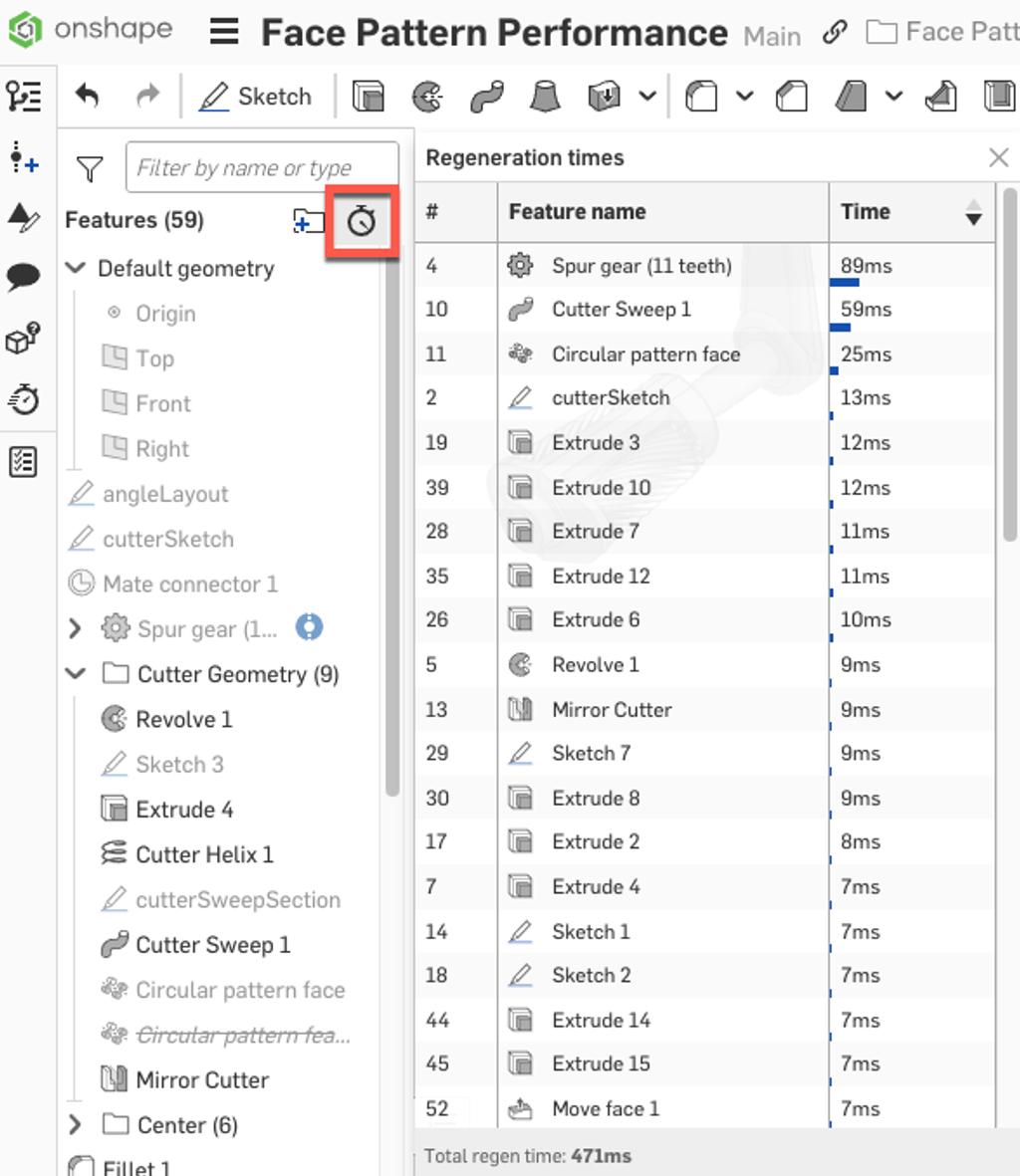Collapse the Default geometry section
Image resolution: width=1020 pixels, height=1176 pixels.
[x=75, y=268]
